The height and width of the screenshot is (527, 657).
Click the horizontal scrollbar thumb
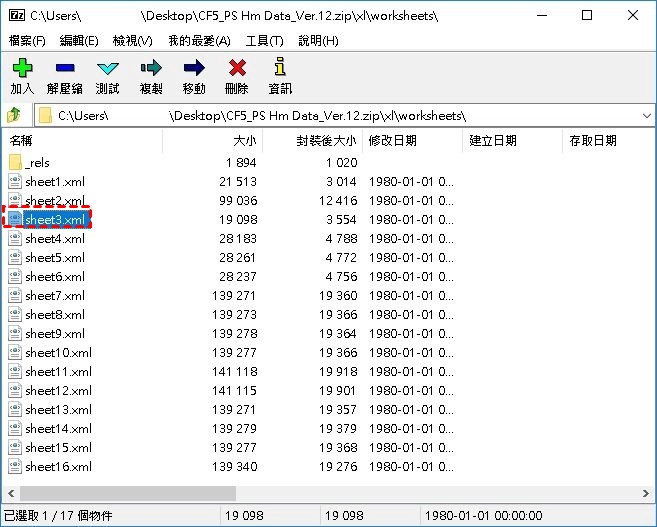pyautogui.click(x=128, y=493)
